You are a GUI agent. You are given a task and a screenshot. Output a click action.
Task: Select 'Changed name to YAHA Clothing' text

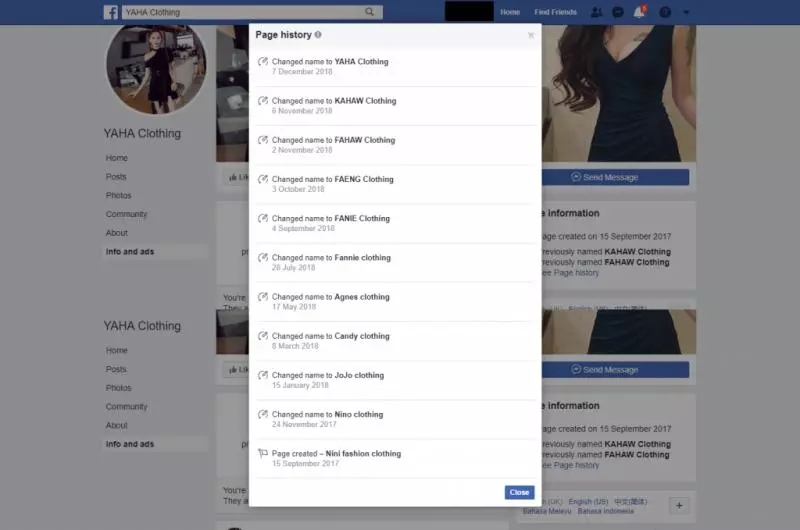tap(330, 62)
